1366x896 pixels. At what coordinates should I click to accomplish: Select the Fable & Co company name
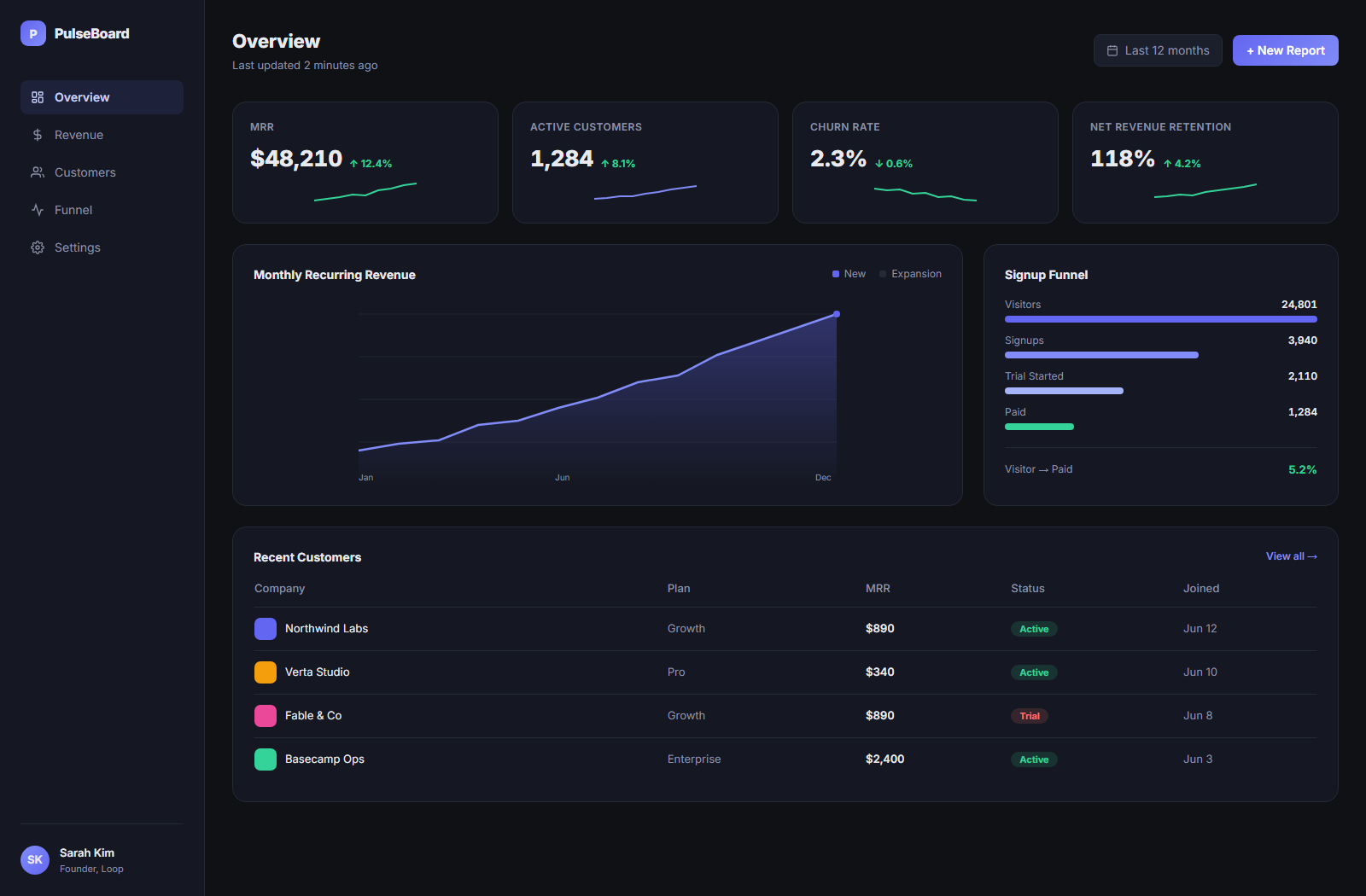click(x=313, y=716)
